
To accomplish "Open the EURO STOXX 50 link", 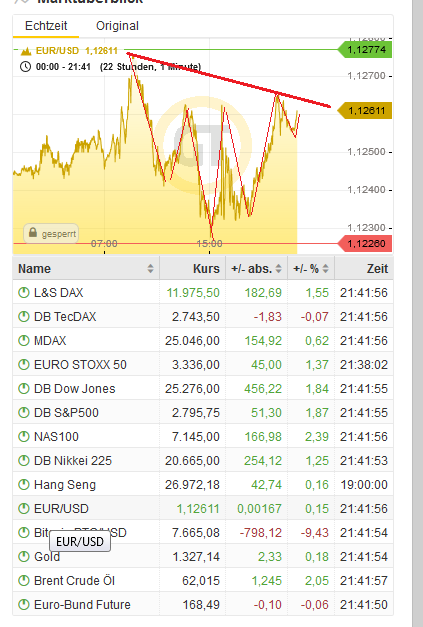I will click(x=80, y=365).
